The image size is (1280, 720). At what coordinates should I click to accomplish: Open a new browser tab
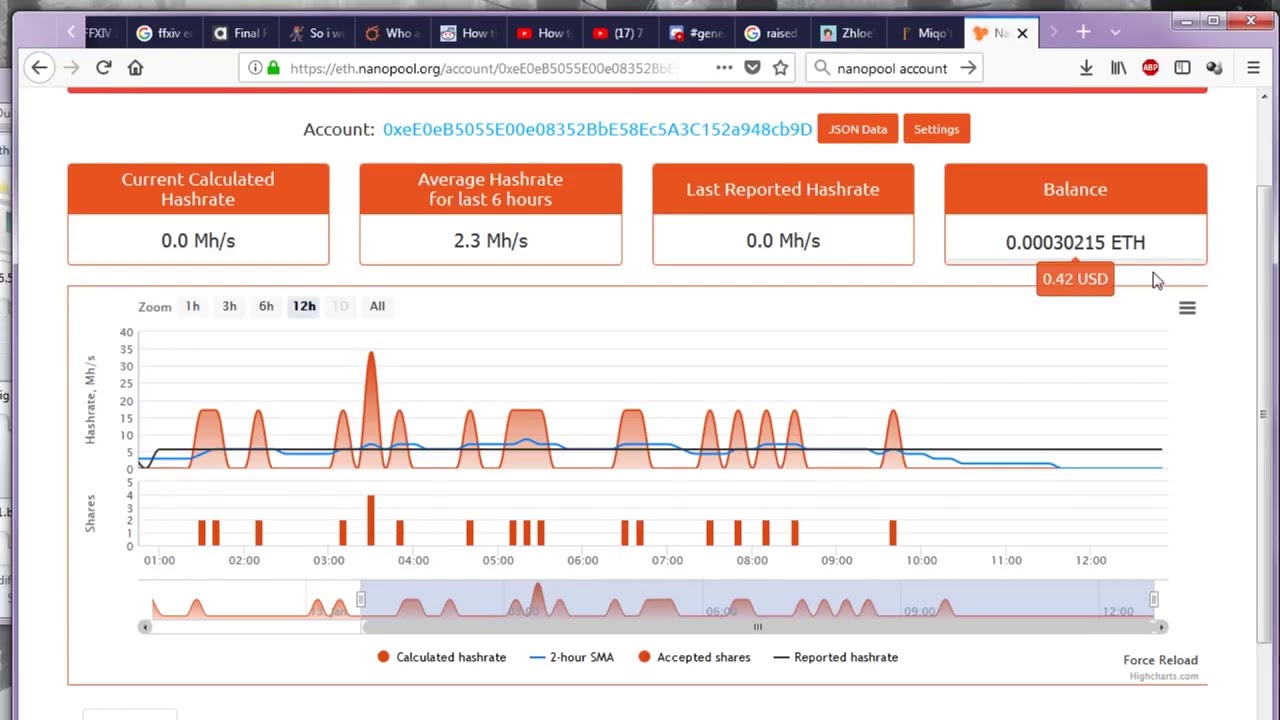point(1083,33)
